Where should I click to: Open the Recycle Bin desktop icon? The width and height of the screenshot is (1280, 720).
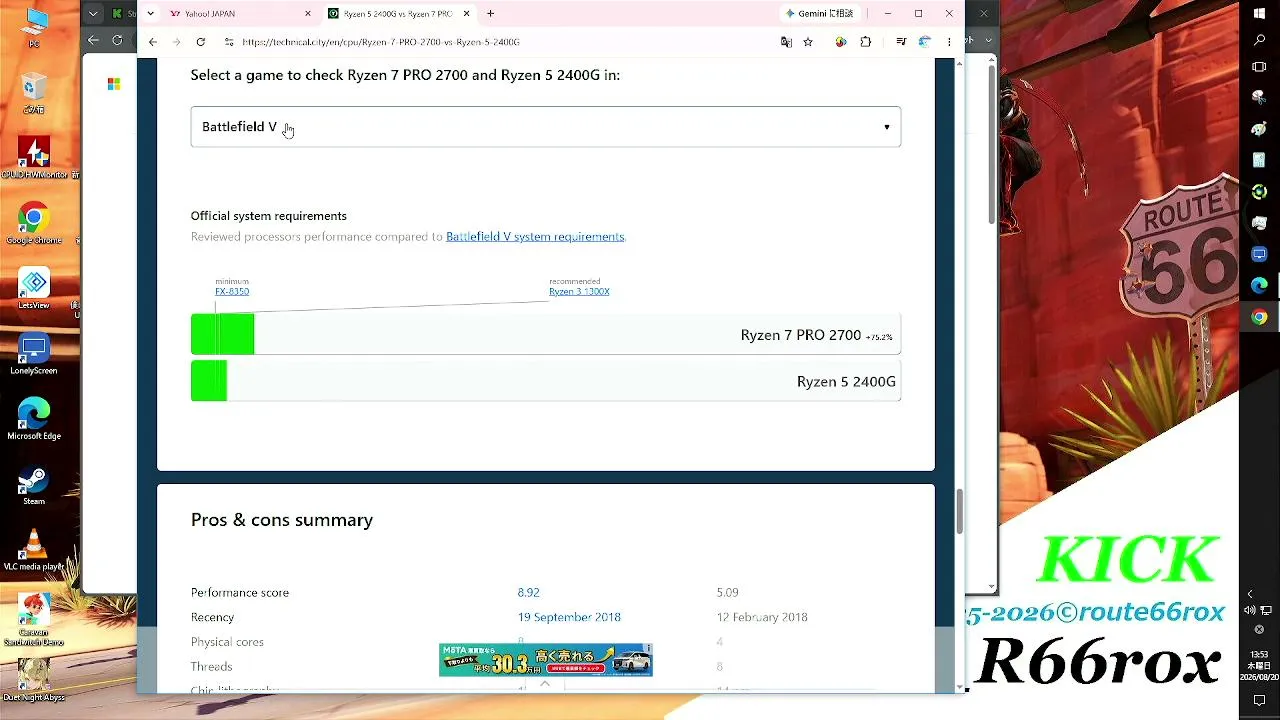tap(34, 93)
